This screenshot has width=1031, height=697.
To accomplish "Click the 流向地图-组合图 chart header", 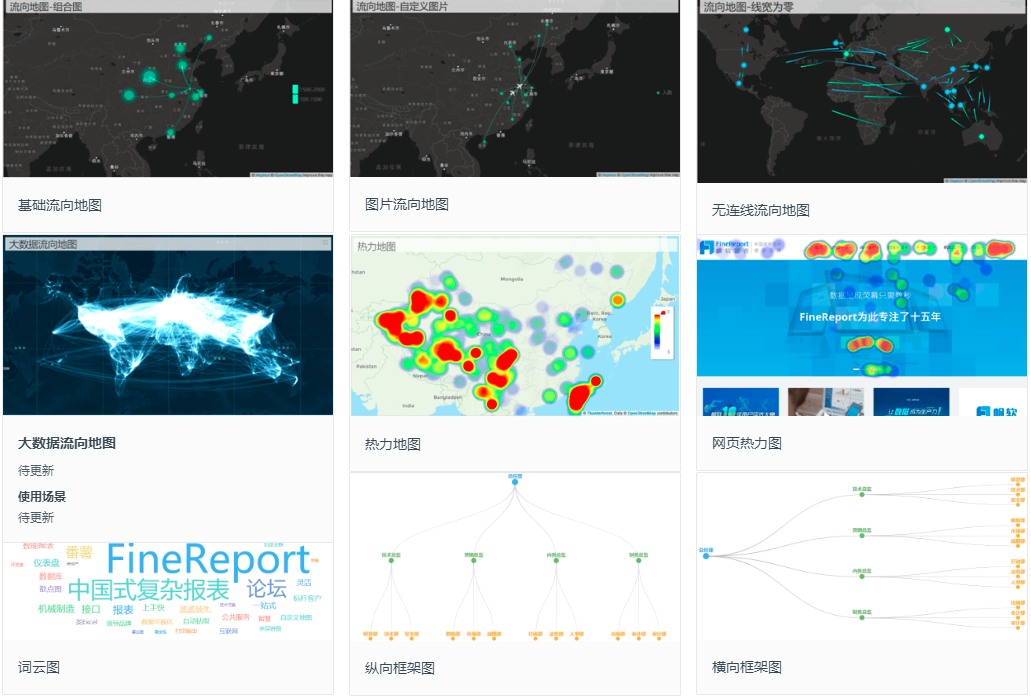I will point(168,7).
